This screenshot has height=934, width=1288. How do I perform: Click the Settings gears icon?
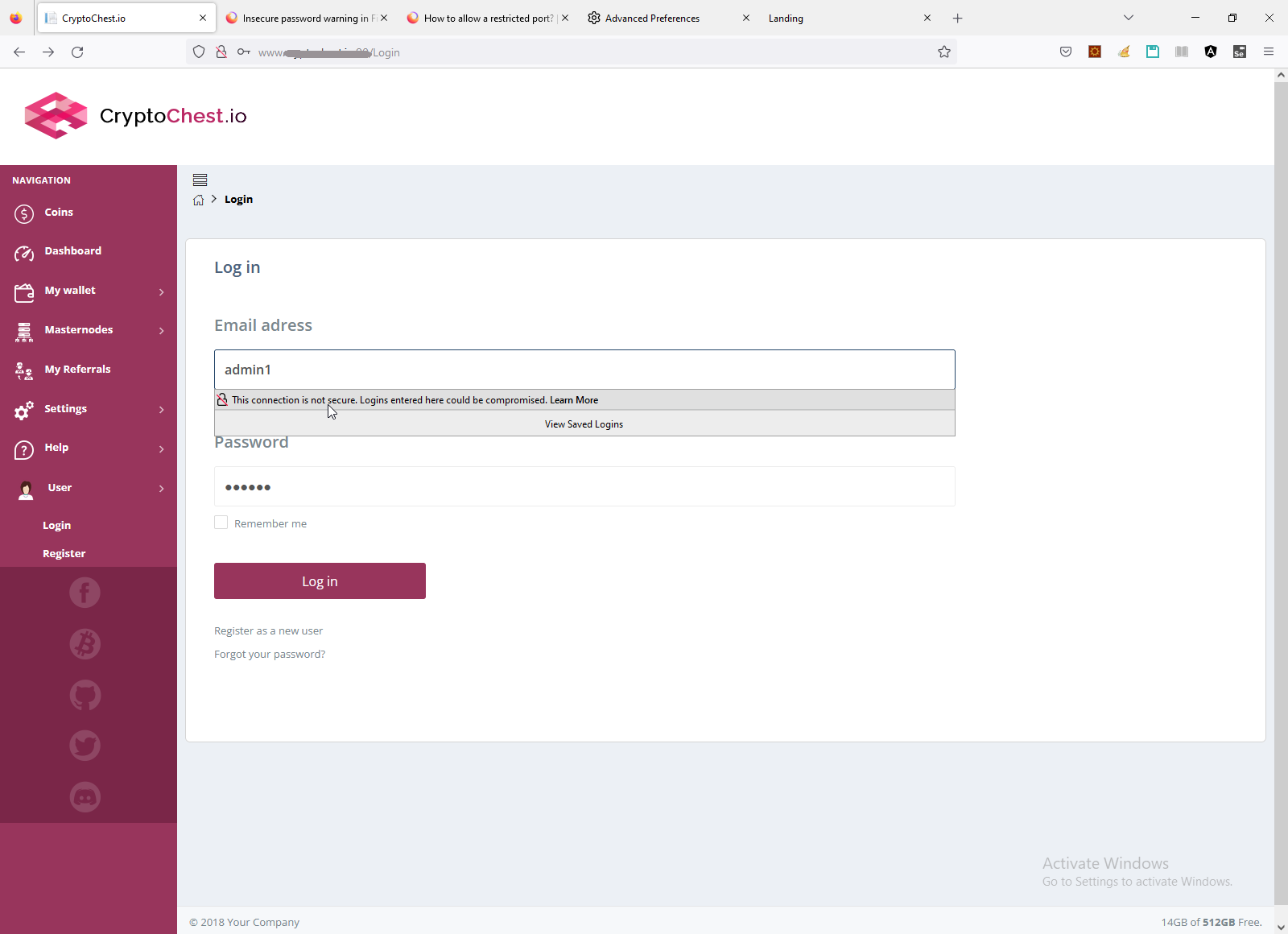[24, 410]
